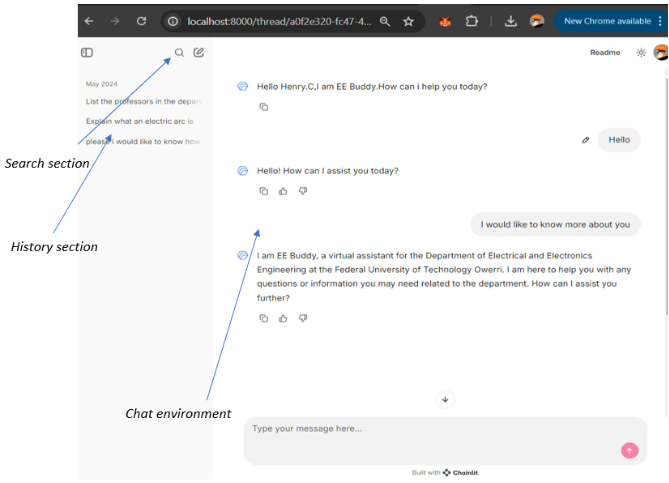The image size is (669, 483).
Task: Collapse the sidebar using the panel icon
Action: [87, 53]
